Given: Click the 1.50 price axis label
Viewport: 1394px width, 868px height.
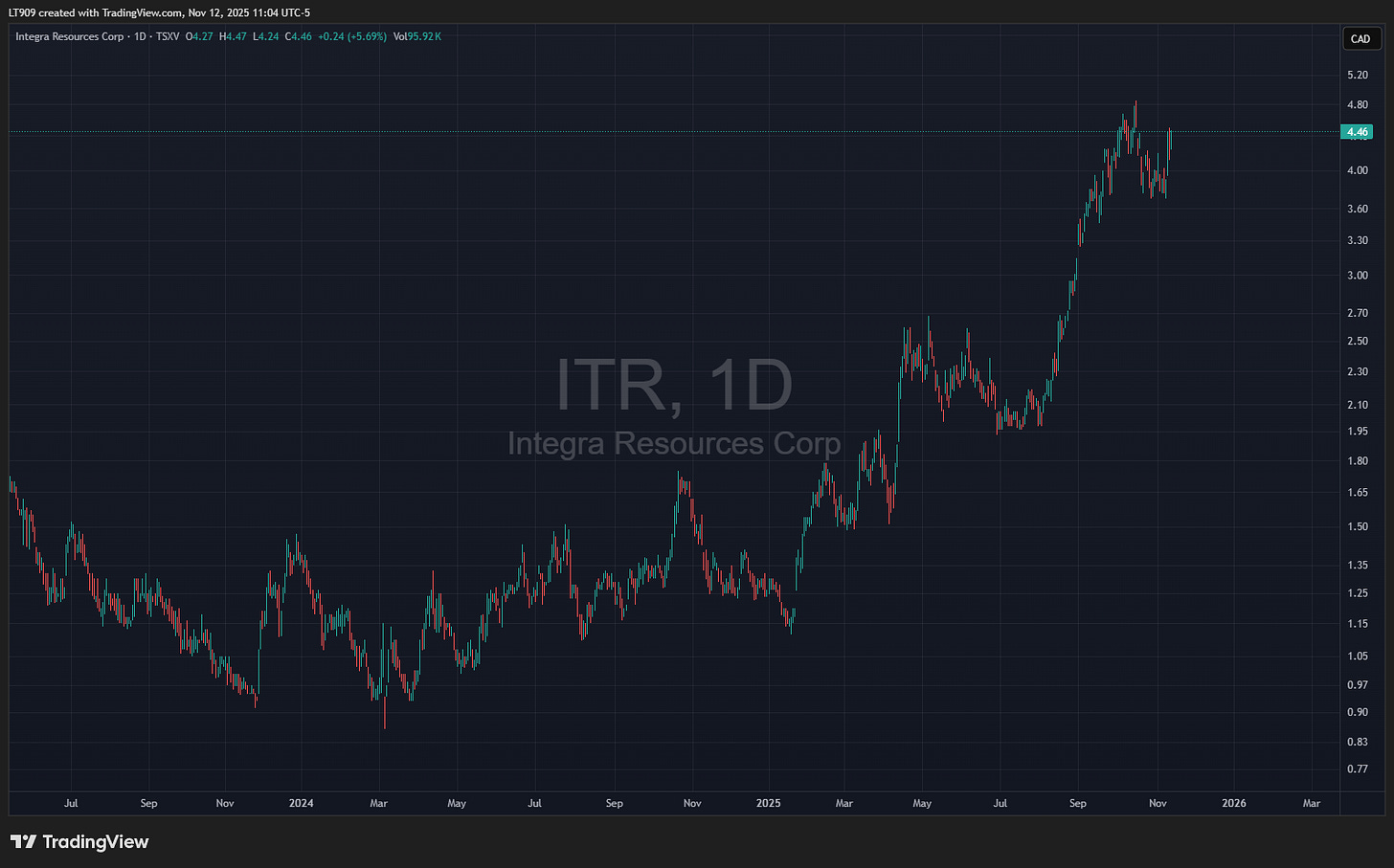Looking at the screenshot, I should pos(1357,527).
